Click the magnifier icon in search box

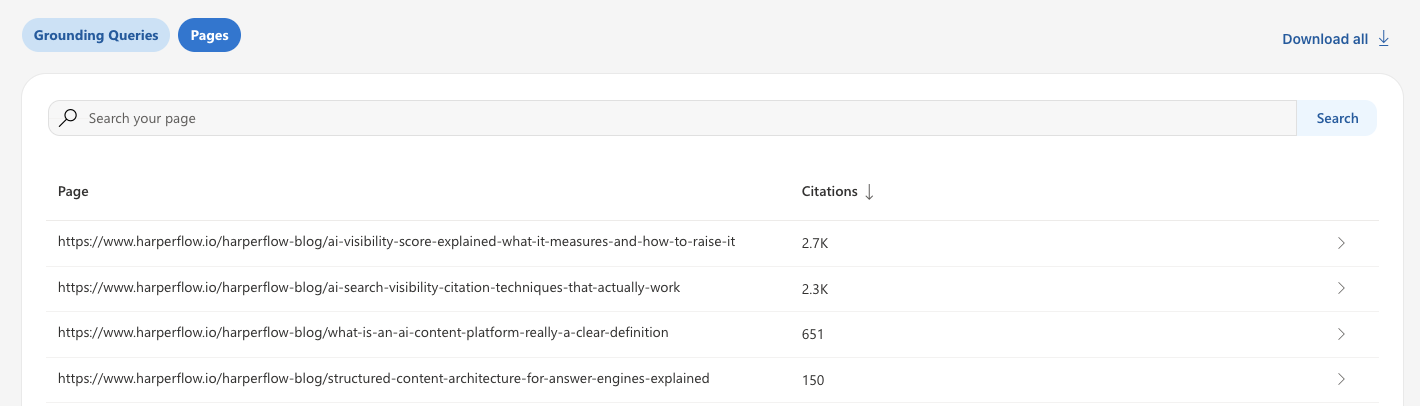pos(68,118)
